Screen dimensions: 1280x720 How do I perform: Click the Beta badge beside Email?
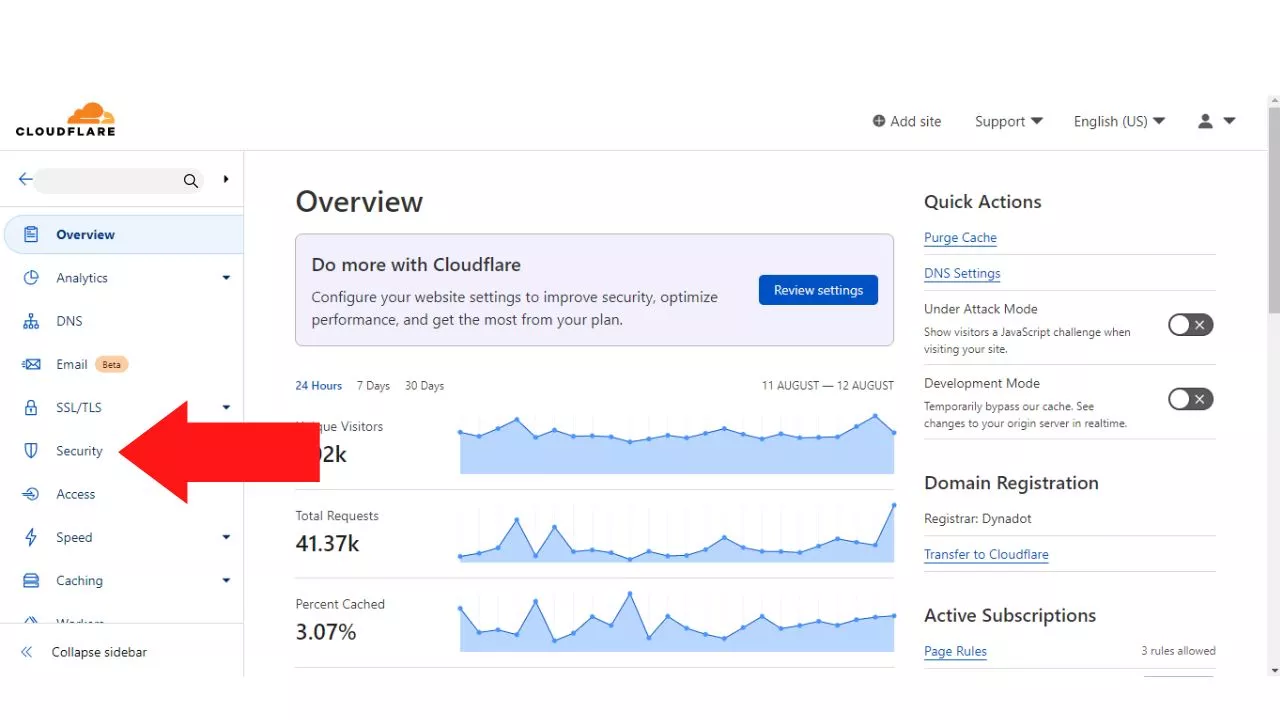pos(112,364)
